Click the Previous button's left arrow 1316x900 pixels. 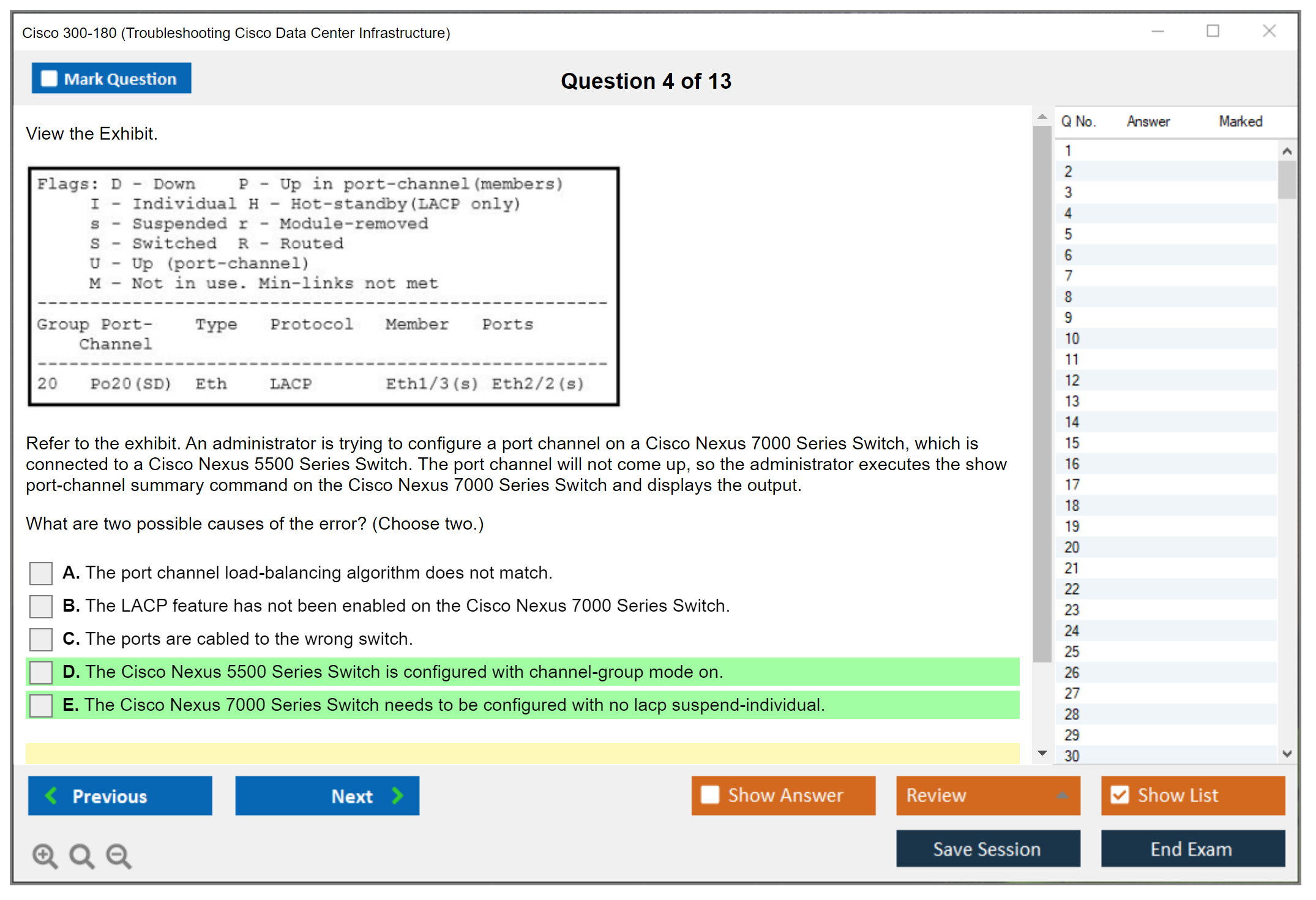coord(52,796)
